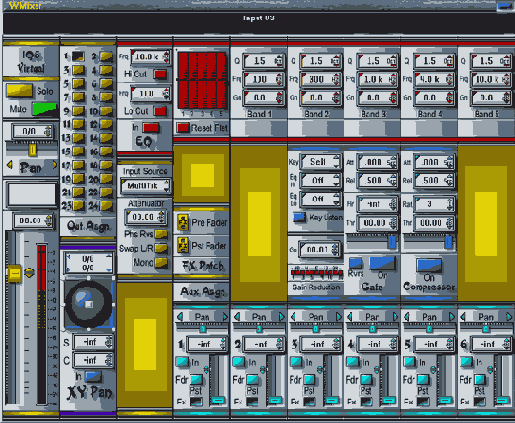Screen dimensions: 515x423
Task: Click the Aux 2 Pan left arrow
Action: click(x=237, y=316)
